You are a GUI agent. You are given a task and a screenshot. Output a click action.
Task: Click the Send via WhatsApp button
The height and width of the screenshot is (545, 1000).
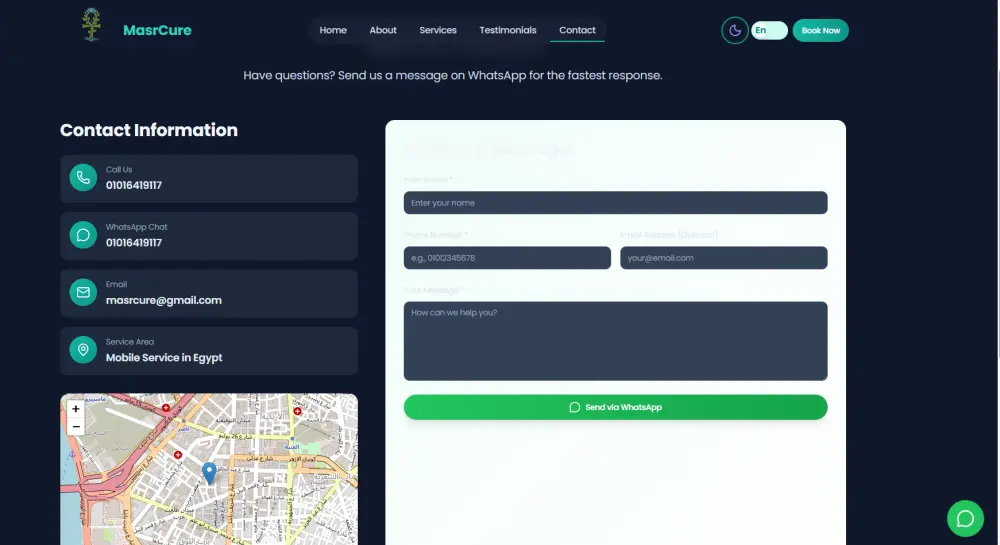[x=615, y=407]
